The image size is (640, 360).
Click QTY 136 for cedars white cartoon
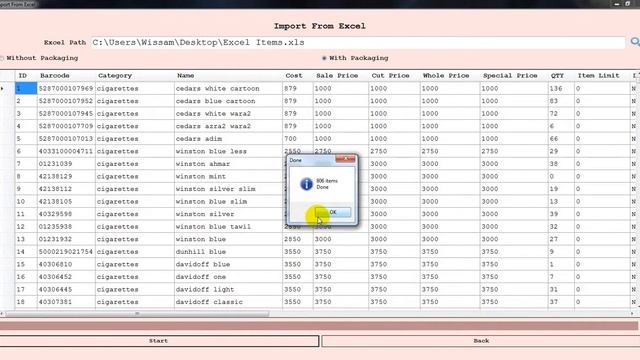pyautogui.click(x=561, y=89)
